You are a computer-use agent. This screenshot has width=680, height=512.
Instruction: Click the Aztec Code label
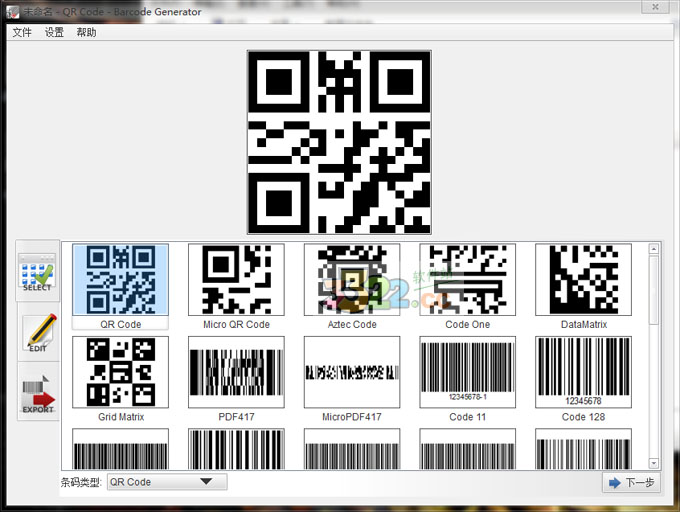pos(352,324)
